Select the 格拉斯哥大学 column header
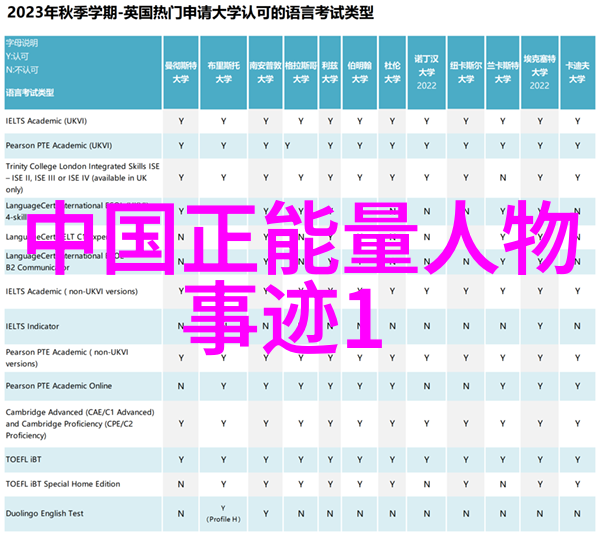 click(x=301, y=73)
